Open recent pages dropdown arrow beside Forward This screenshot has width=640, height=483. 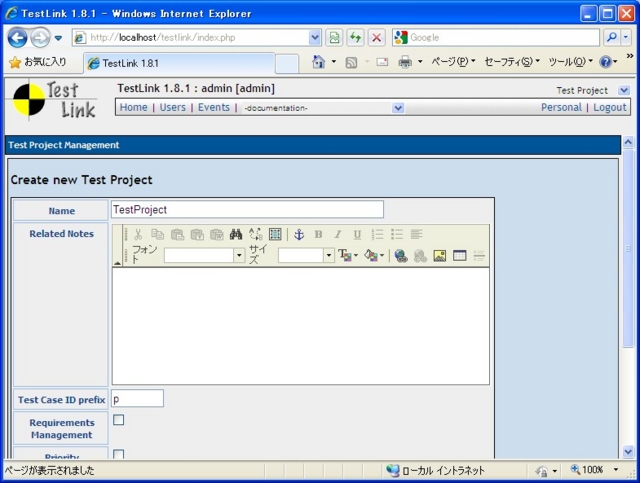(x=58, y=38)
